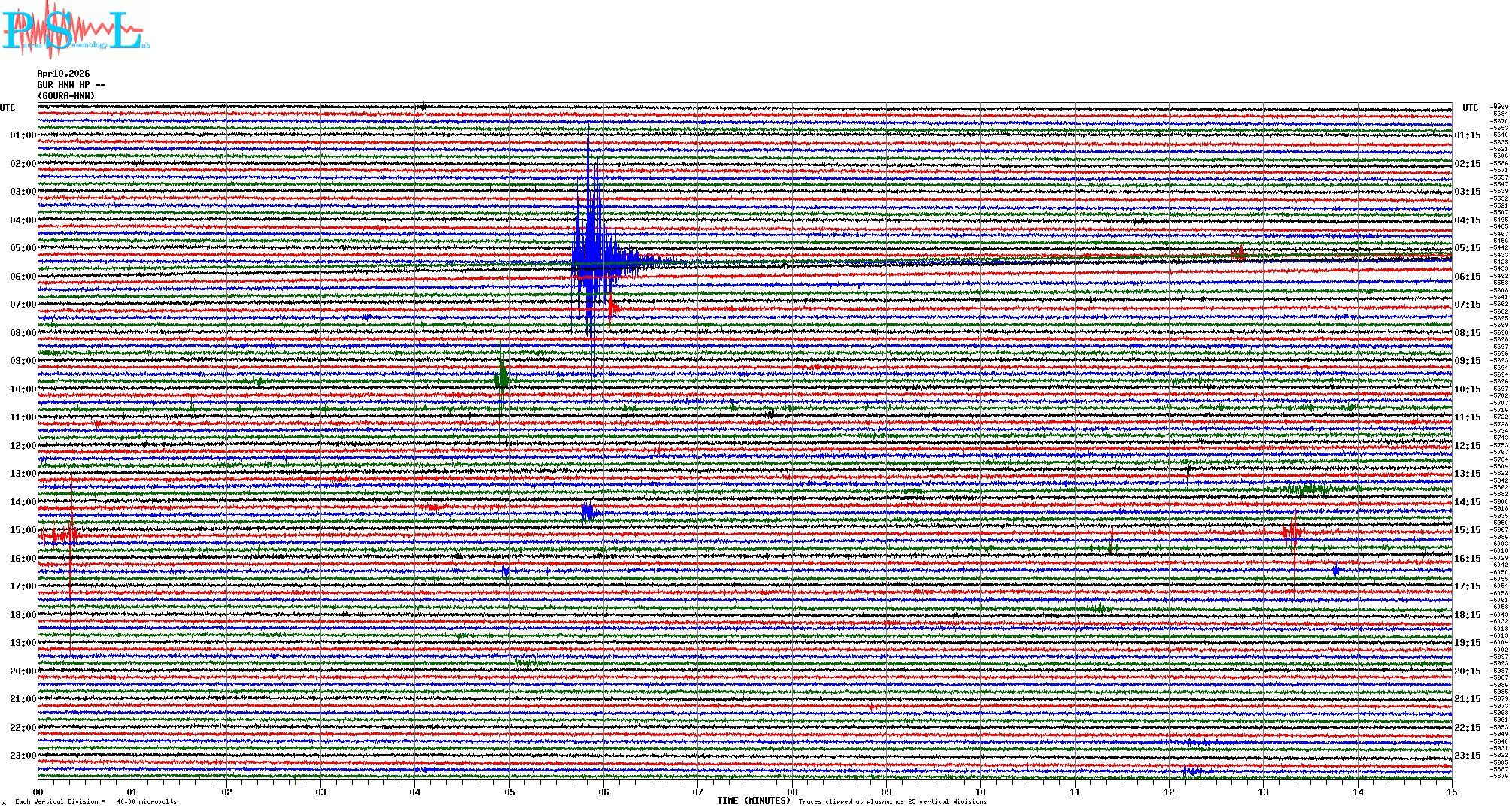The width and height of the screenshot is (1512, 812).
Task: Click the UTC label at top left
Action: (x=8, y=108)
